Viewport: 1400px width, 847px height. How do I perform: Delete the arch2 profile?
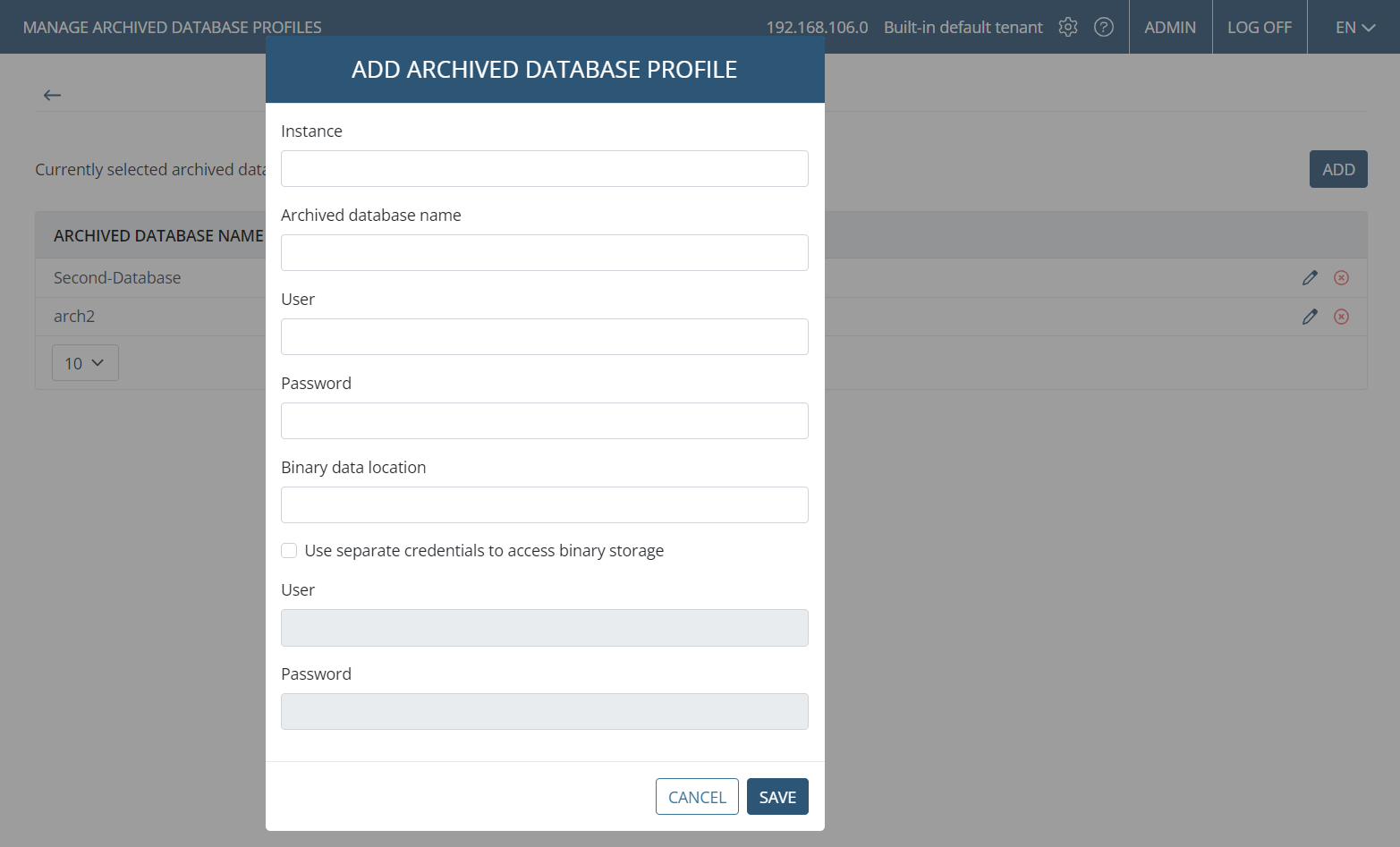click(1341, 317)
